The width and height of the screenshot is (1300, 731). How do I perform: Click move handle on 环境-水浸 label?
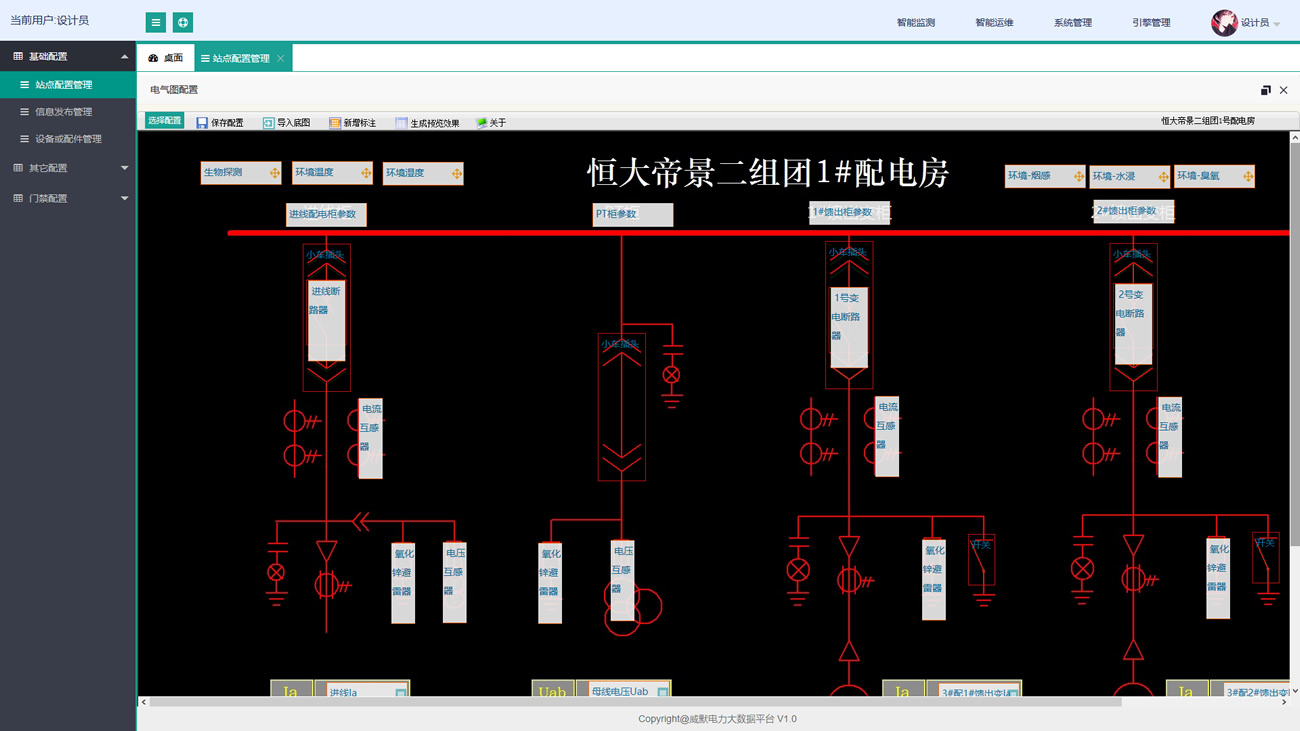pyautogui.click(x=1164, y=177)
